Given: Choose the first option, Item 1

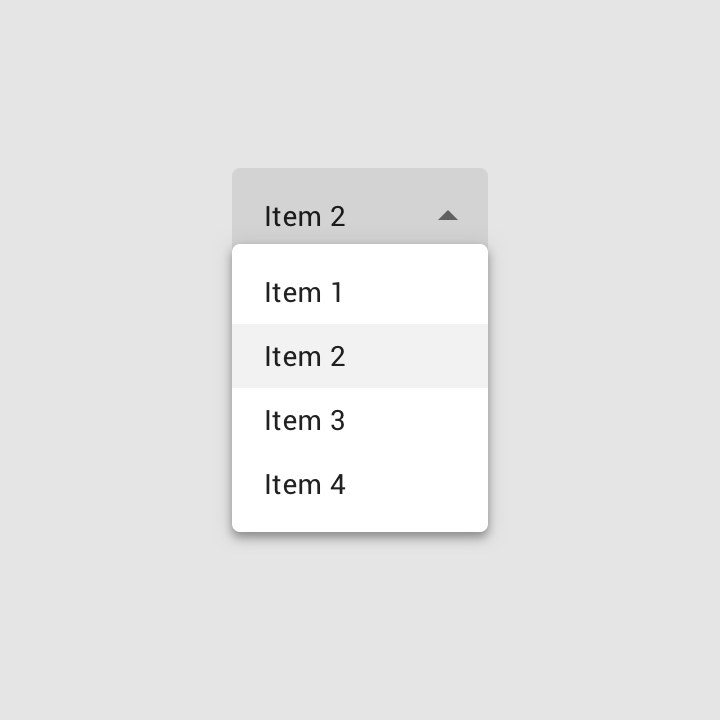Looking at the screenshot, I should (359, 293).
